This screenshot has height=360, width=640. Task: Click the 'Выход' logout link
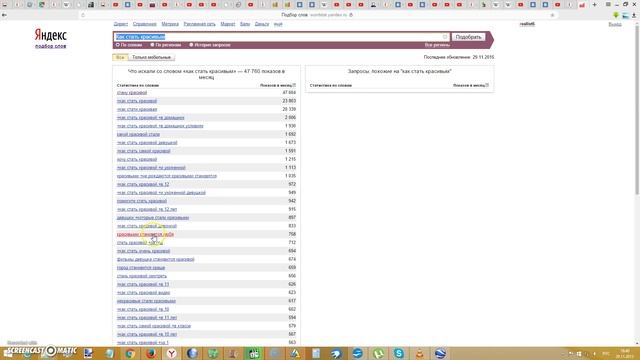[x=615, y=24]
